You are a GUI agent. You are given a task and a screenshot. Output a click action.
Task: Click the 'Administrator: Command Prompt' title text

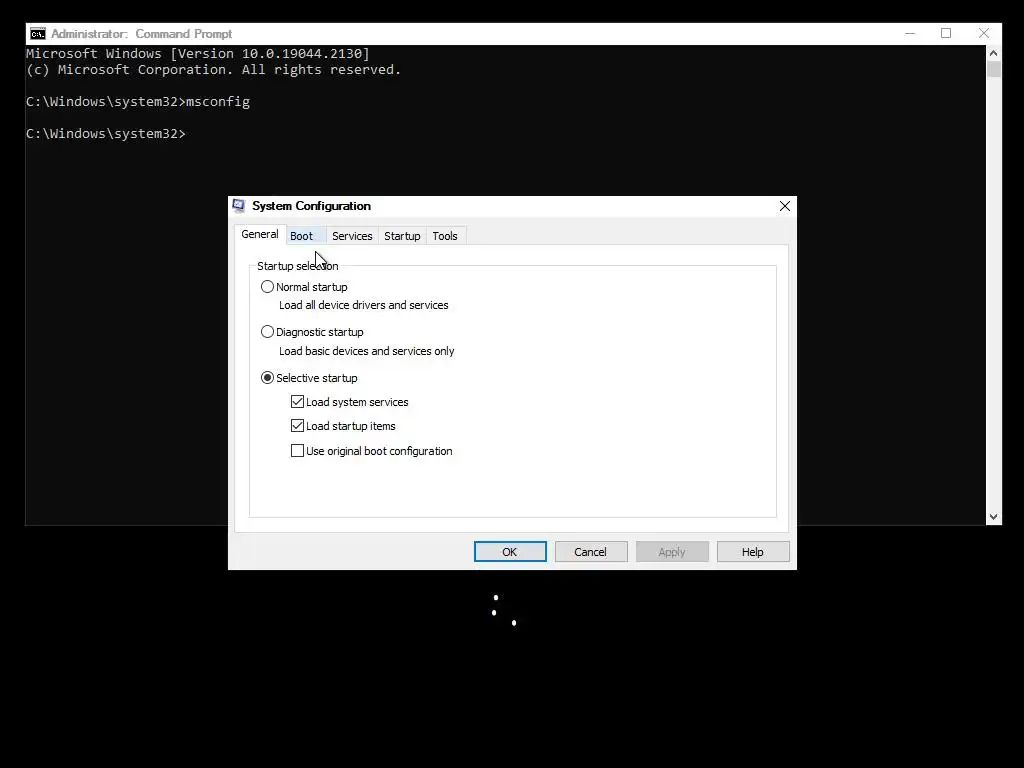(x=142, y=34)
